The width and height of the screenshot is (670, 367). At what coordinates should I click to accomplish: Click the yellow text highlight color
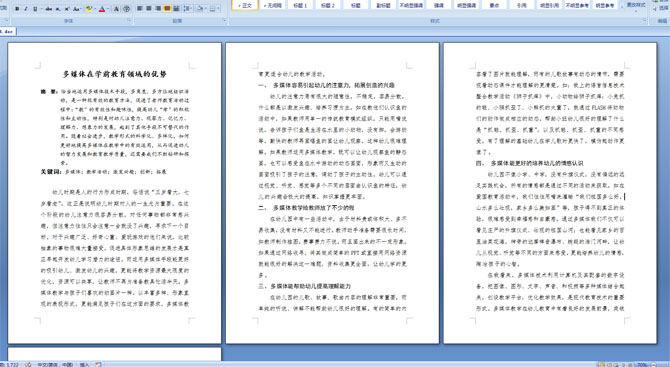(89, 9)
